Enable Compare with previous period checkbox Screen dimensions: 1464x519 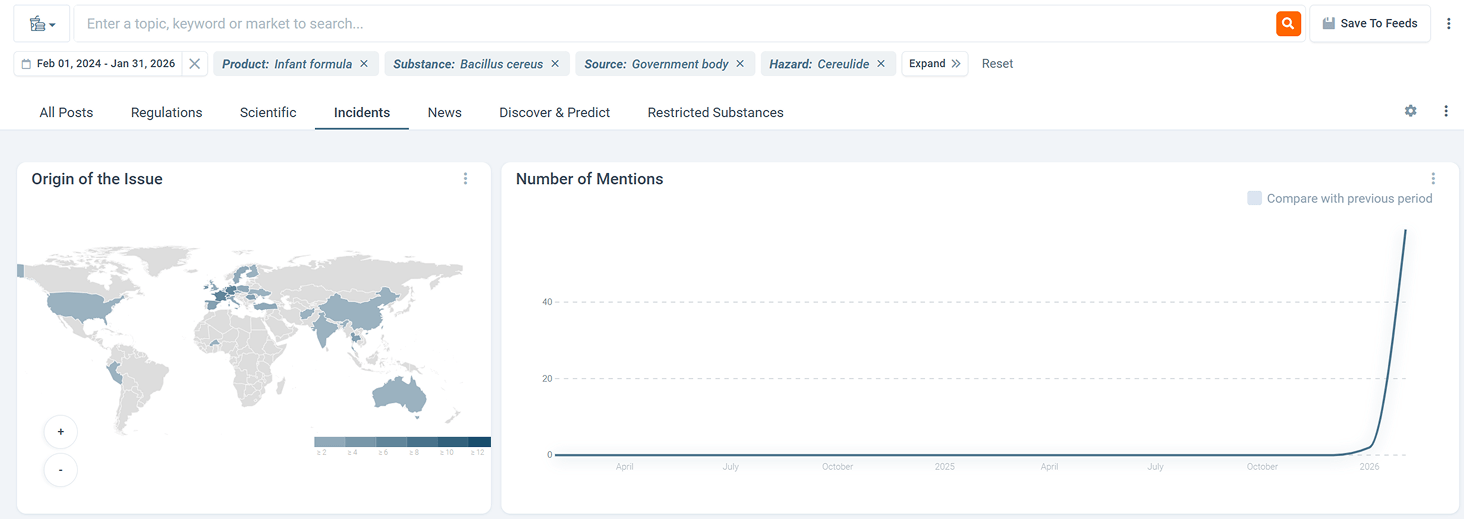(1254, 198)
